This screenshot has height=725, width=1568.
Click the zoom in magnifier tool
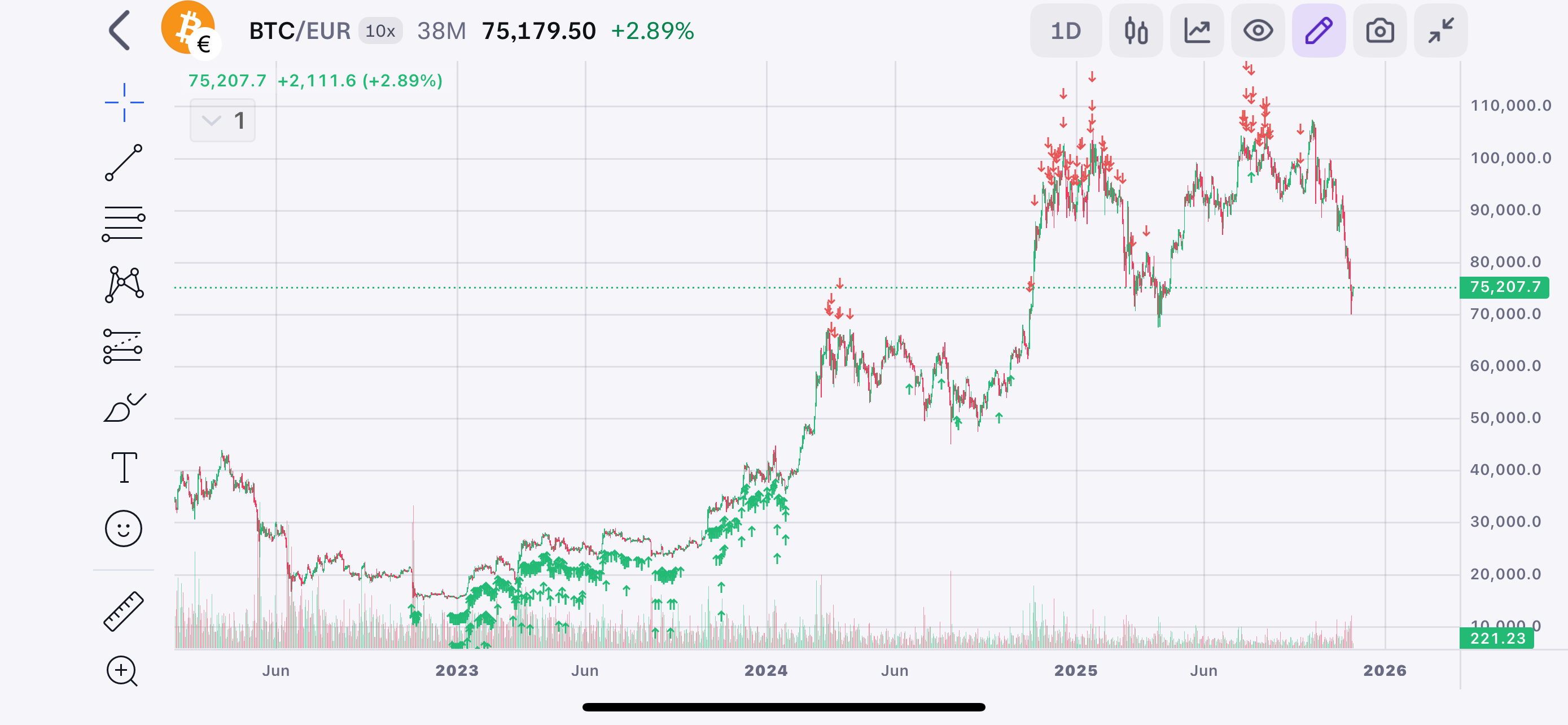tap(122, 671)
